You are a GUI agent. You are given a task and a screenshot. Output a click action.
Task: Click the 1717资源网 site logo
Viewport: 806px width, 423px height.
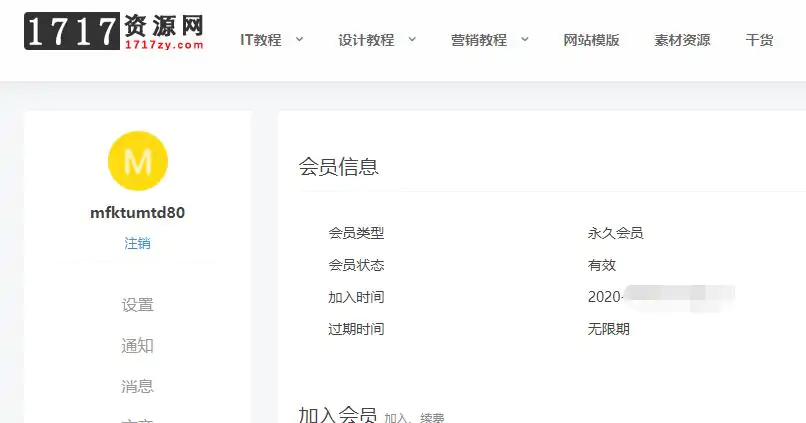(x=114, y=32)
